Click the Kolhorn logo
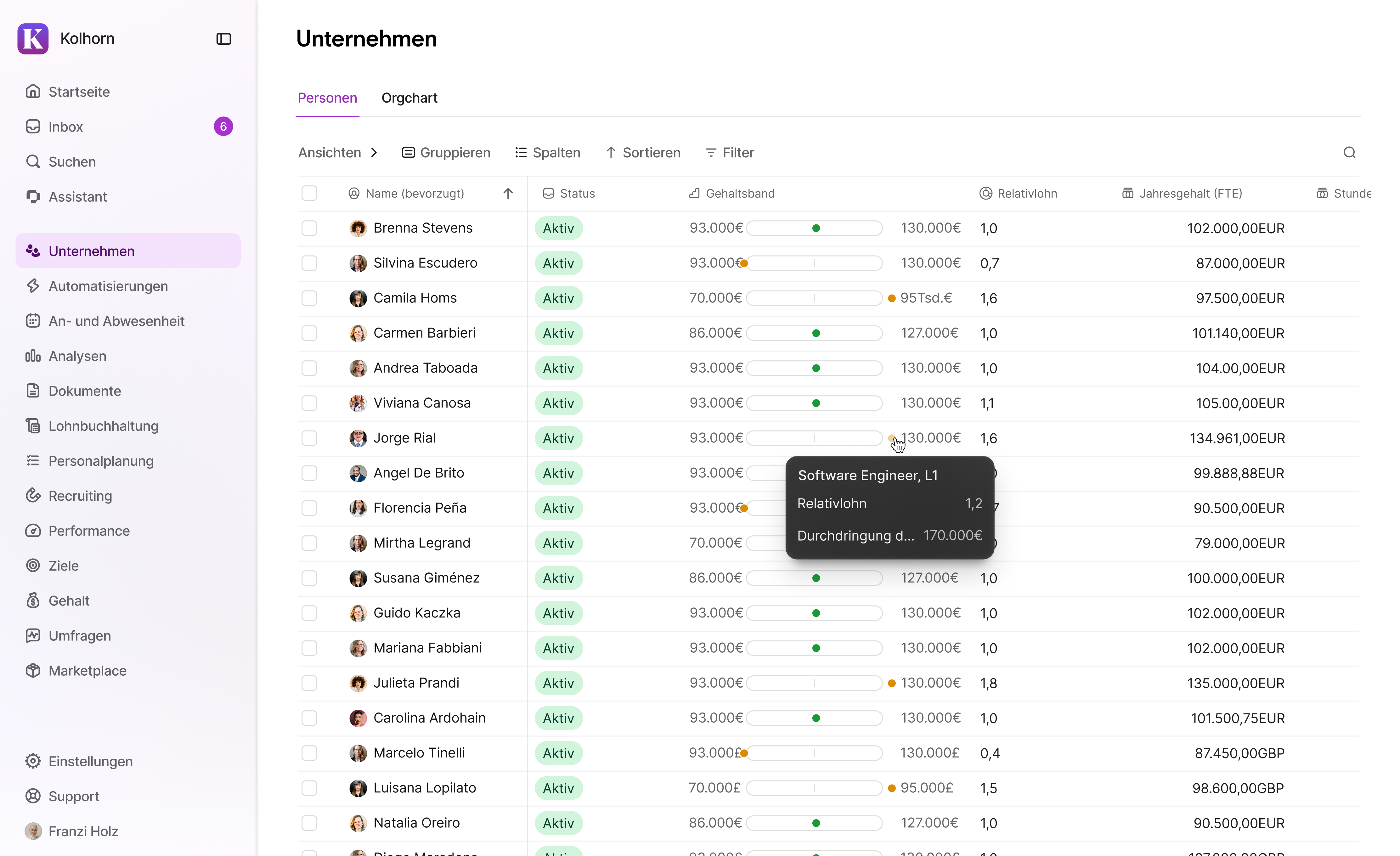This screenshot has height=856, width=1400. point(33,39)
